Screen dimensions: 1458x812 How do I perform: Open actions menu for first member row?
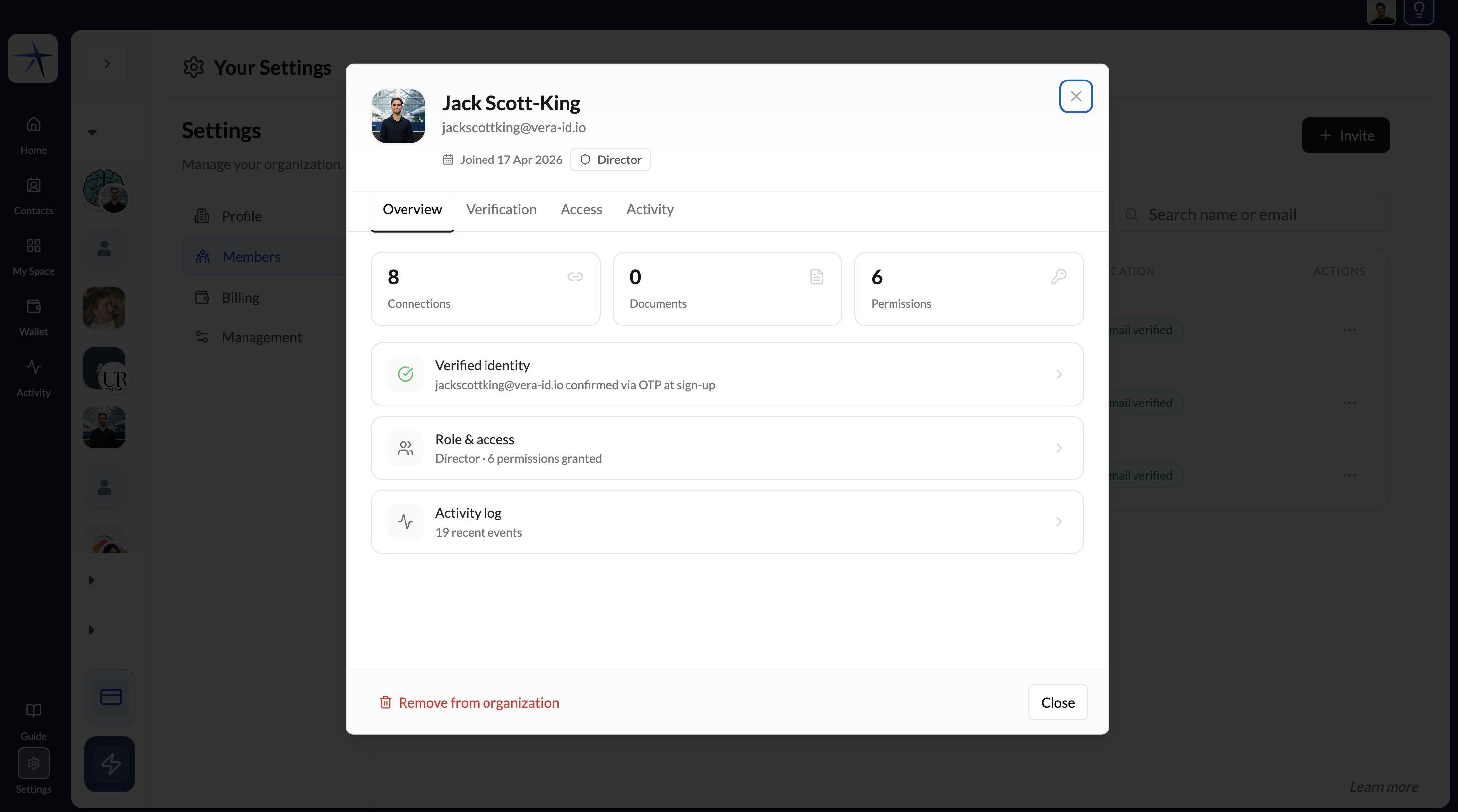(x=1349, y=330)
